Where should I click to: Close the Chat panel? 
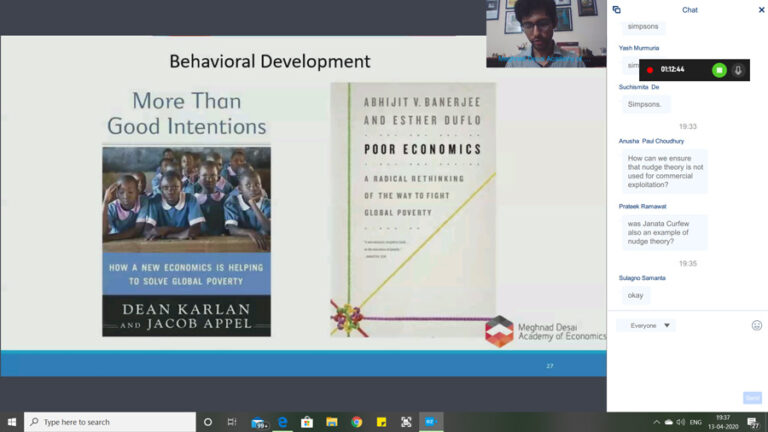[x=761, y=10]
